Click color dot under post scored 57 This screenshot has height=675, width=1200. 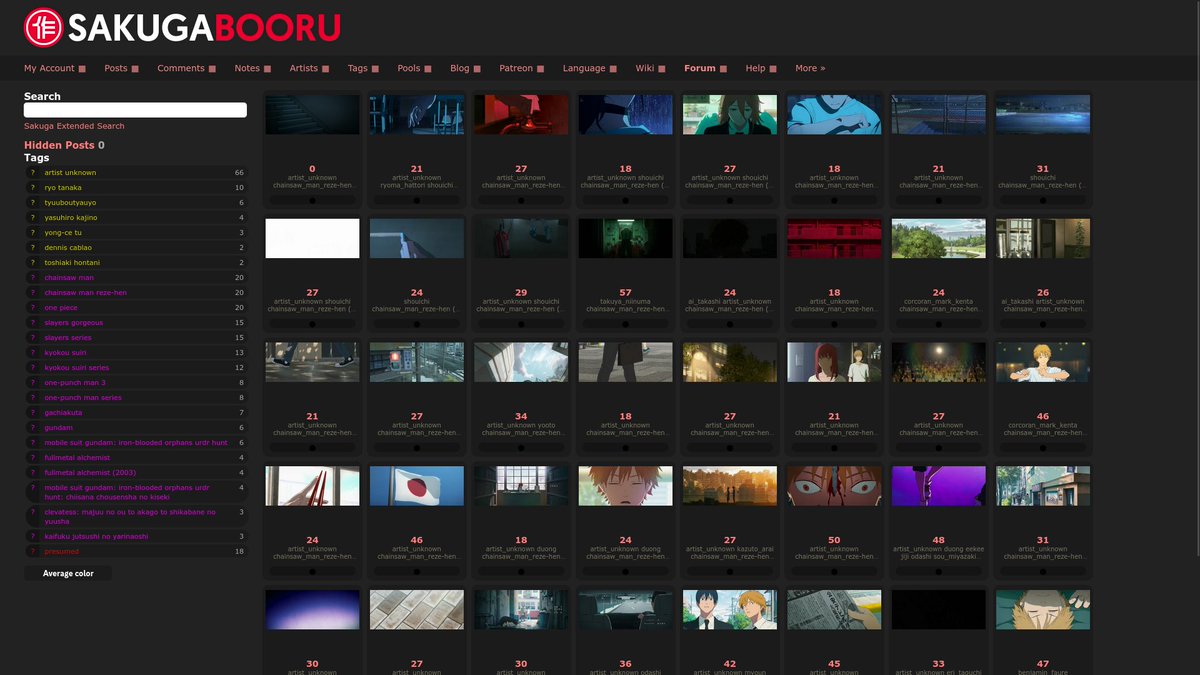click(x=626, y=324)
